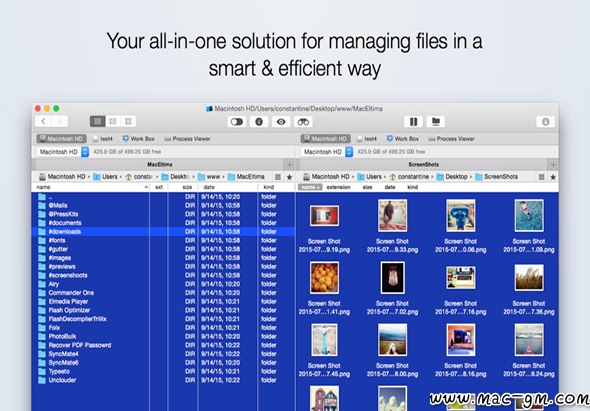This screenshot has height=411, width=590.
Task: Add new tab in left panel
Action: pyautogui.click(x=289, y=164)
